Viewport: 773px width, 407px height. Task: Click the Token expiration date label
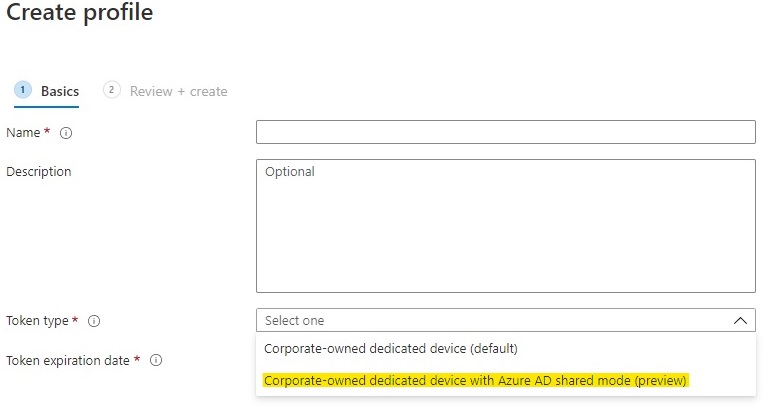[68, 359]
